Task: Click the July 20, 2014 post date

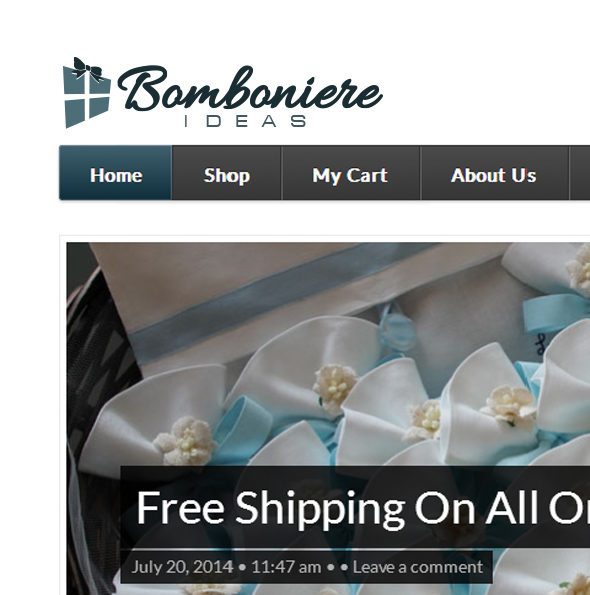Action: [182, 567]
